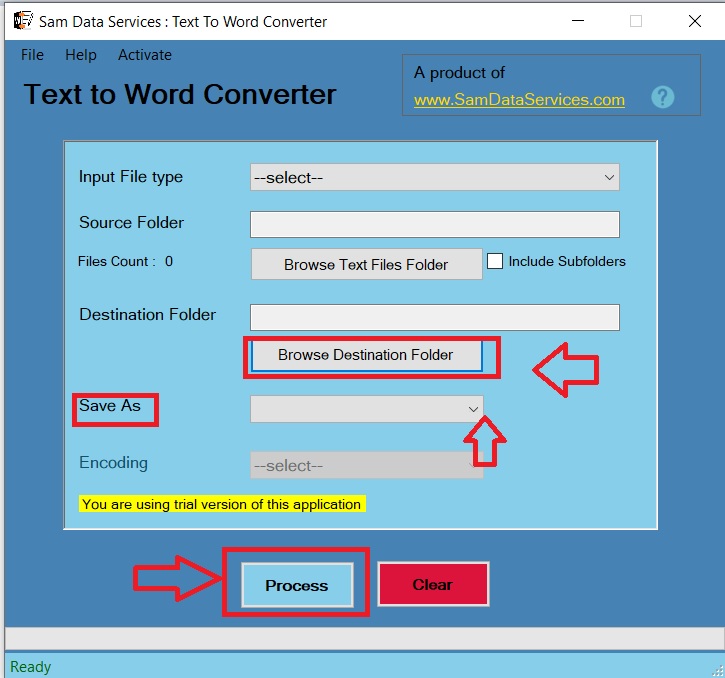Click the Text to Word Converter heading
725x678 pixels.
tap(180, 94)
